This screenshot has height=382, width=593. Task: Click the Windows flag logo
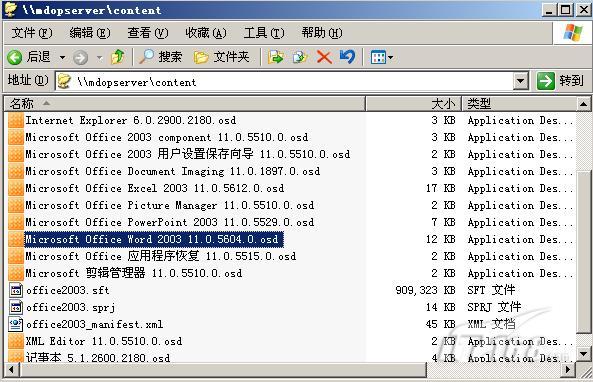(x=573, y=33)
